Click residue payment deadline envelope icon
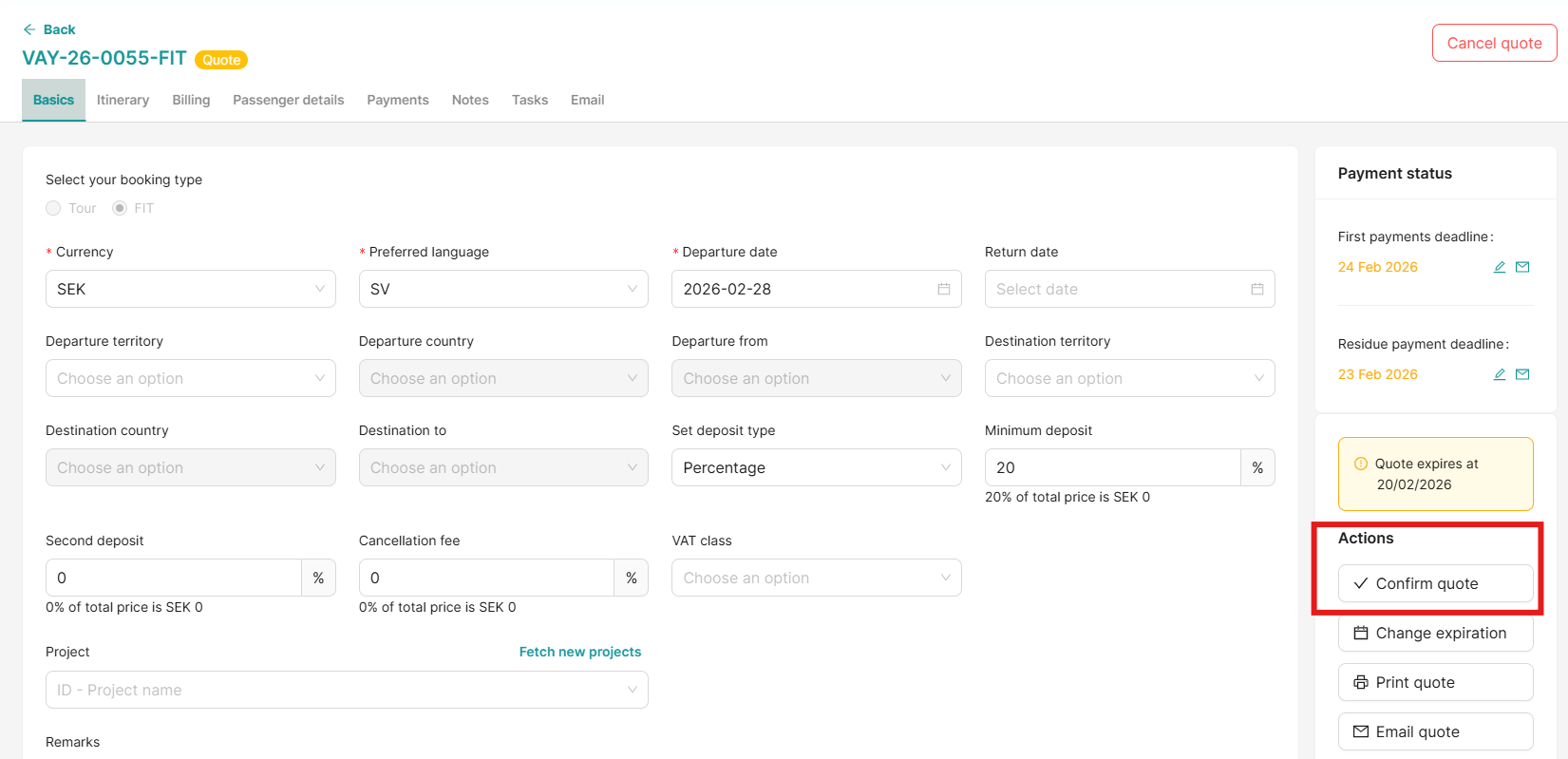This screenshot has height=759, width=1568. 1522,374
